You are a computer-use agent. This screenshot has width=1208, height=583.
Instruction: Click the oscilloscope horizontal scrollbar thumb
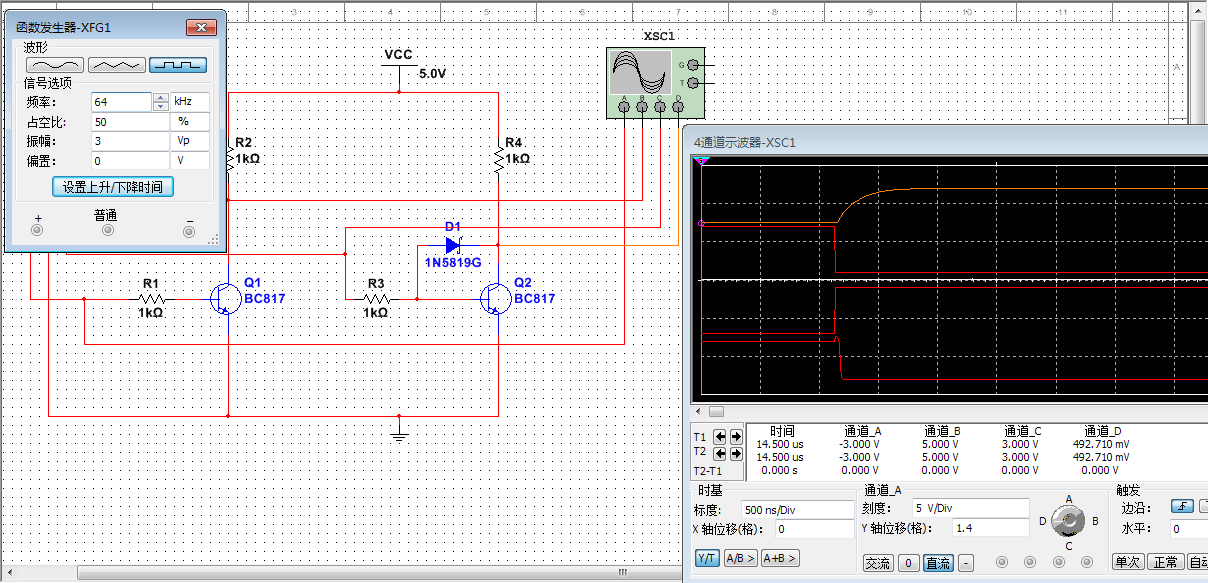pyautogui.click(x=716, y=411)
